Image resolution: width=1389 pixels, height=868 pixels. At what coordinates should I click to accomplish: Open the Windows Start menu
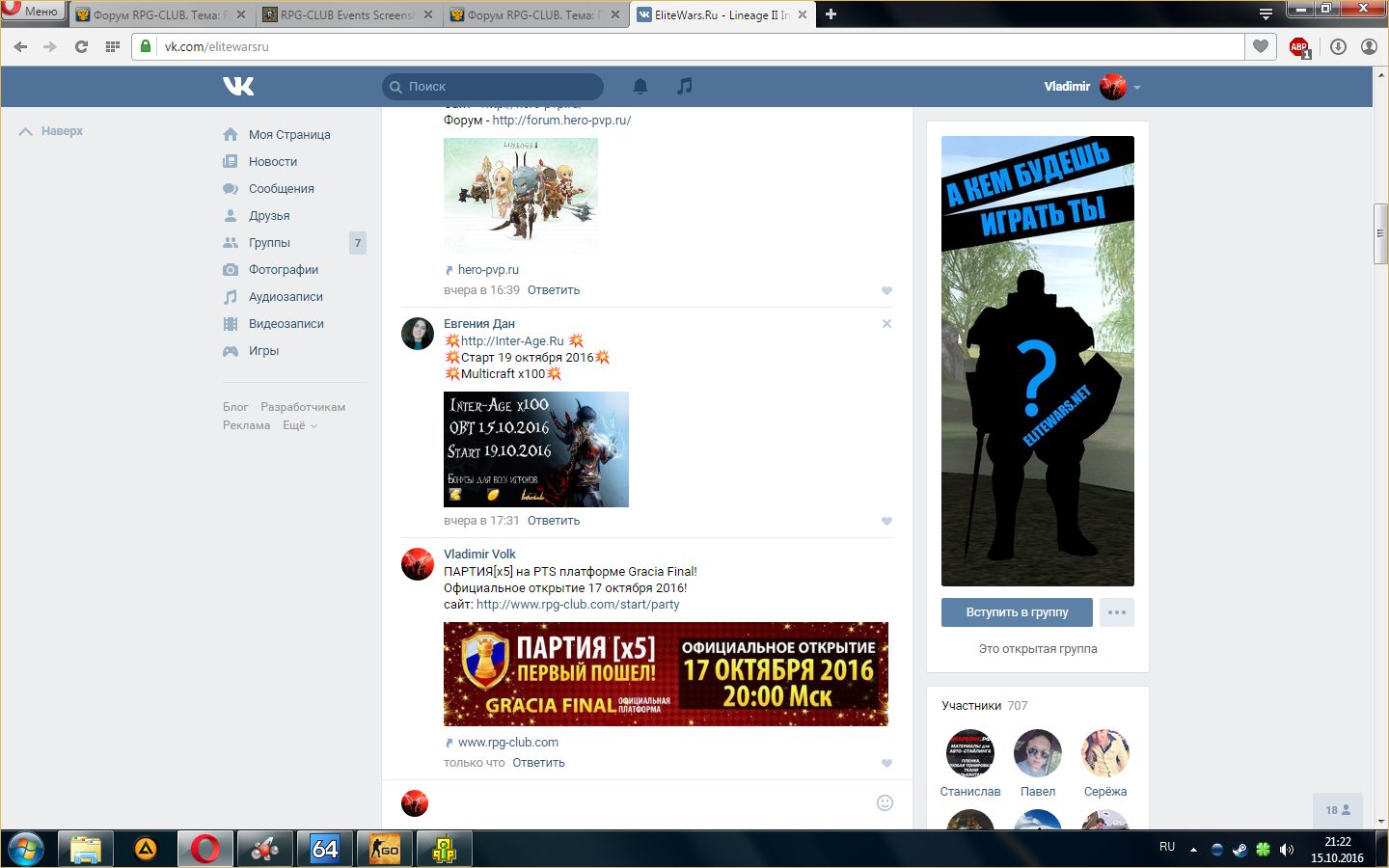point(25,849)
